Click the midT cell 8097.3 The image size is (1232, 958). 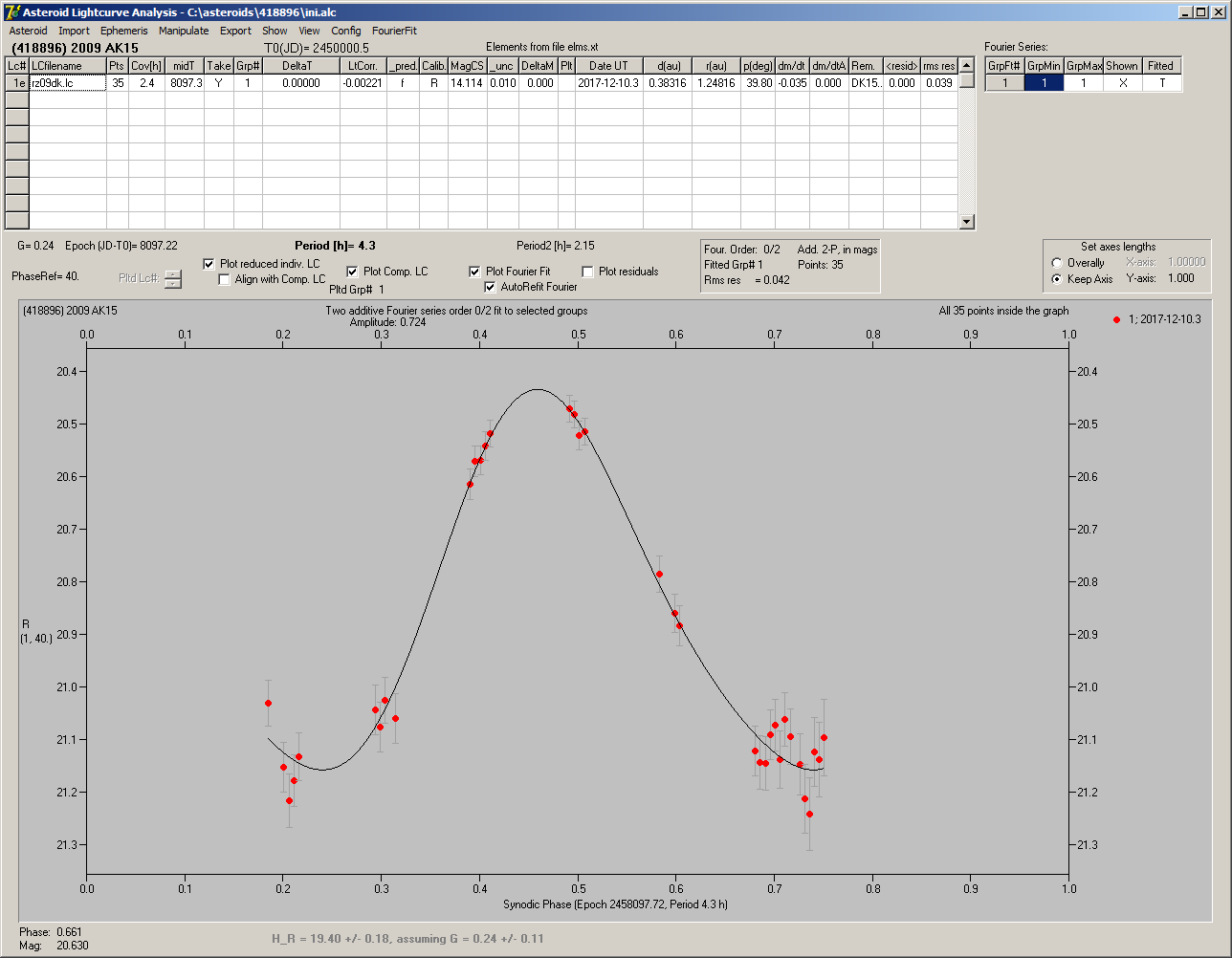click(x=185, y=83)
